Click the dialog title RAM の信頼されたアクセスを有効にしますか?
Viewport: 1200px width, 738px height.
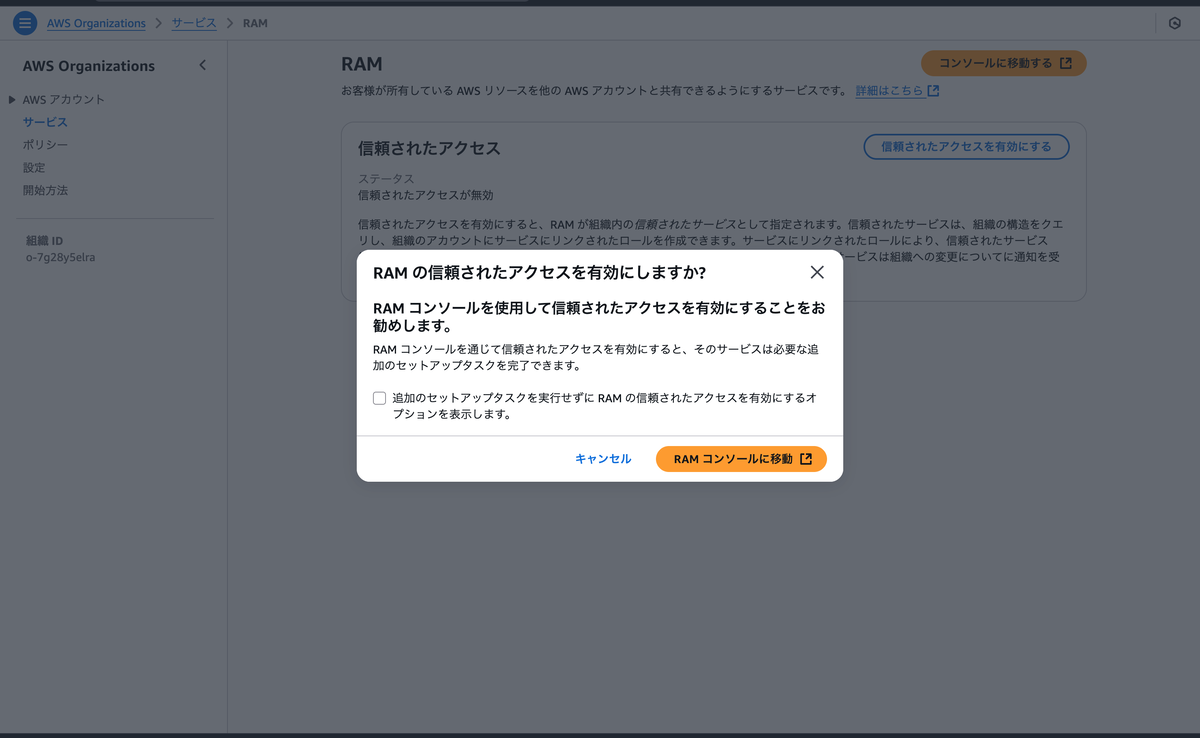pos(540,272)
